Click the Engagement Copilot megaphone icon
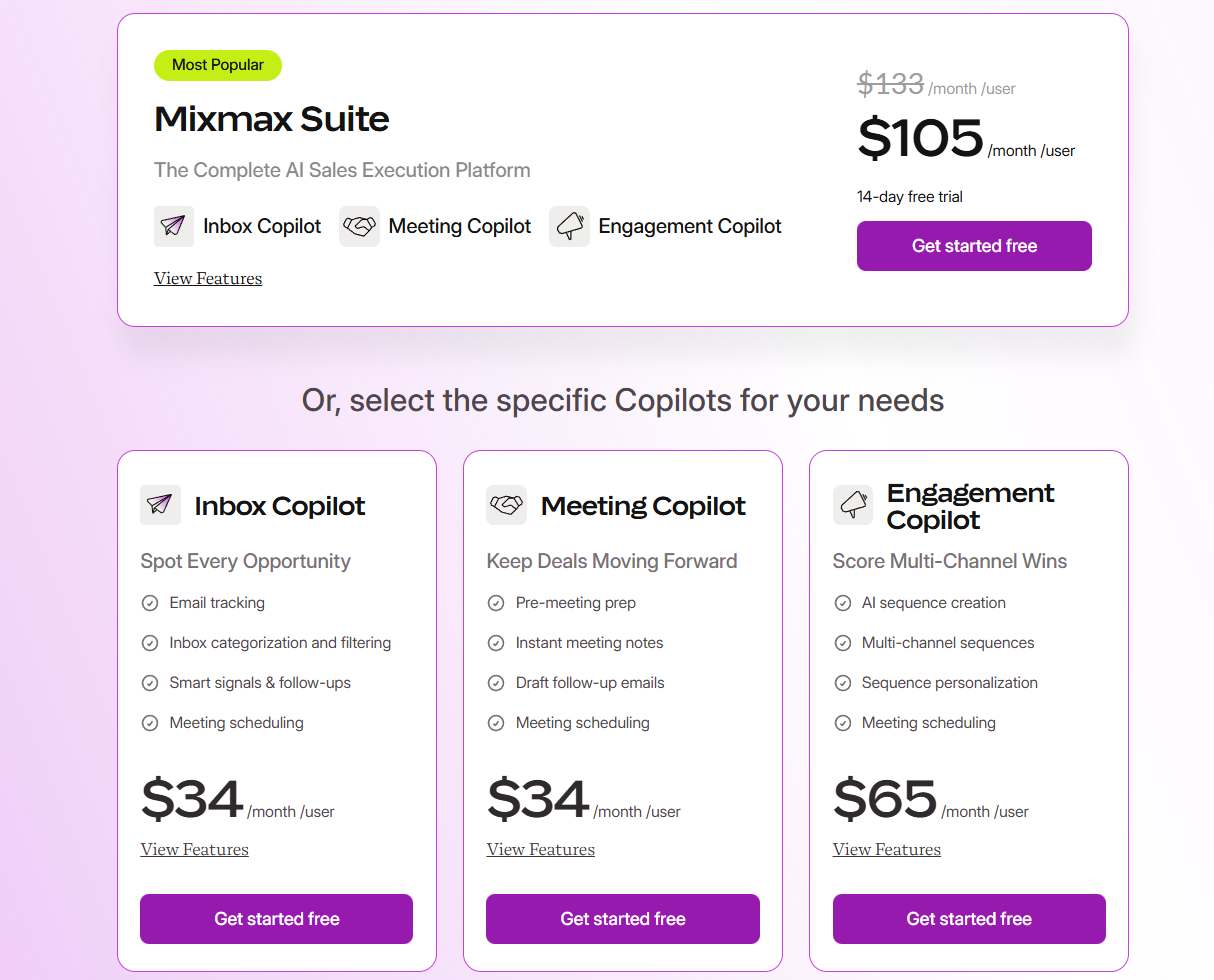 [570, 226]
